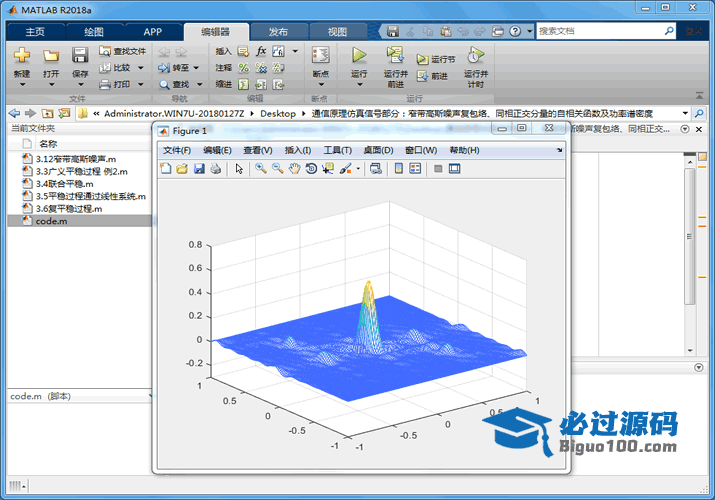Switch to the APP tab

(x=152, y=31)
